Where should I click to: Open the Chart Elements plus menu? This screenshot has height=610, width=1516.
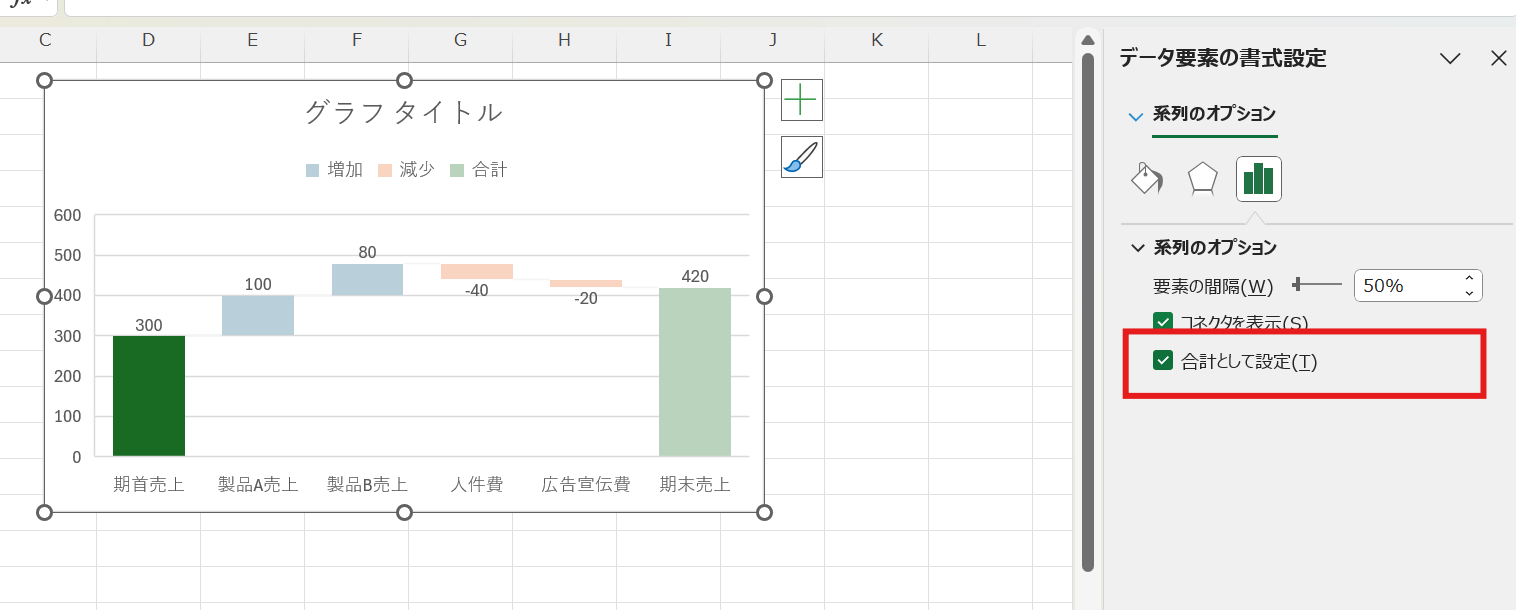pos(801,99)
